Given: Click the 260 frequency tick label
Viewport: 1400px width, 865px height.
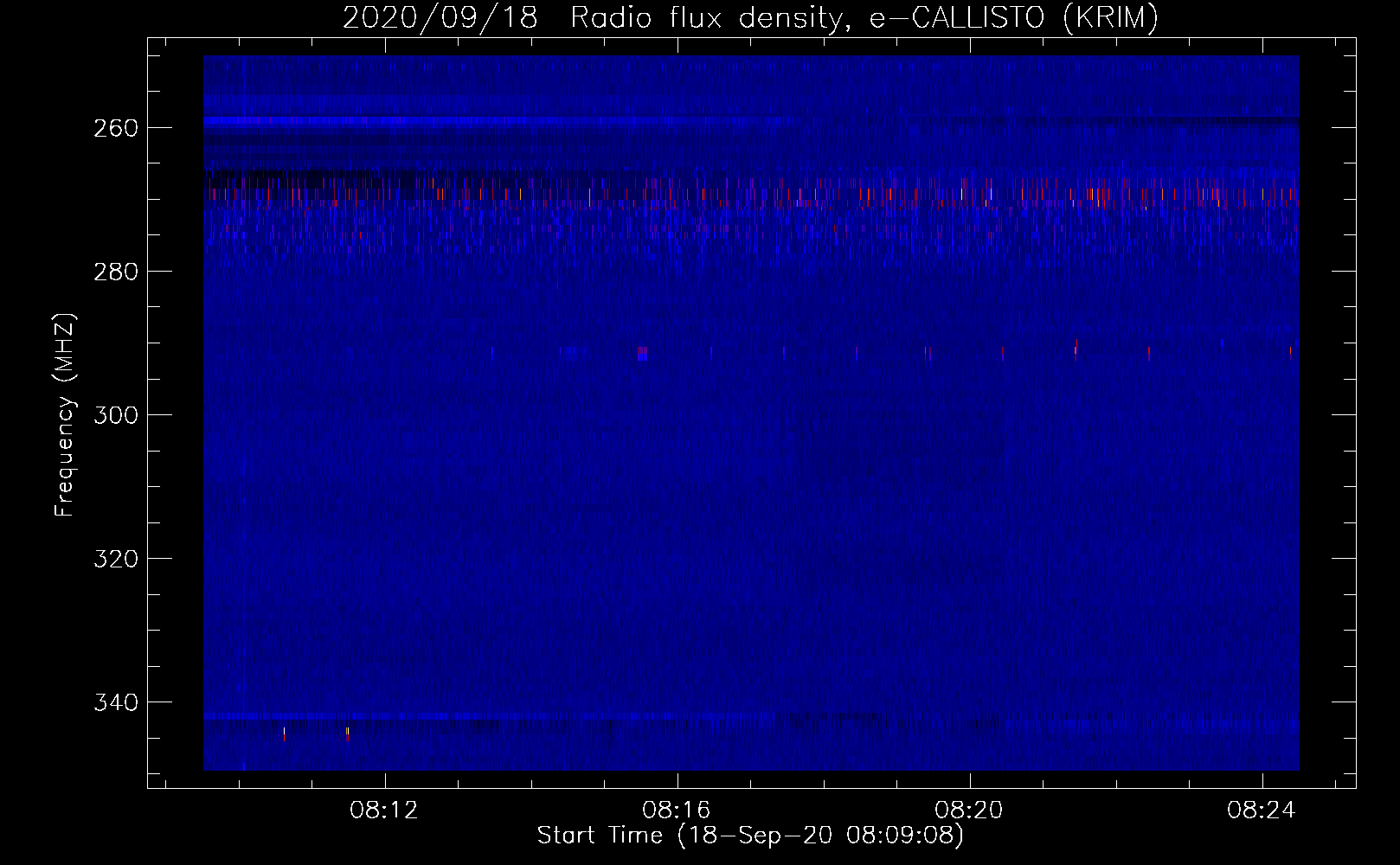Looking at the screenshot, I should 116,128.
